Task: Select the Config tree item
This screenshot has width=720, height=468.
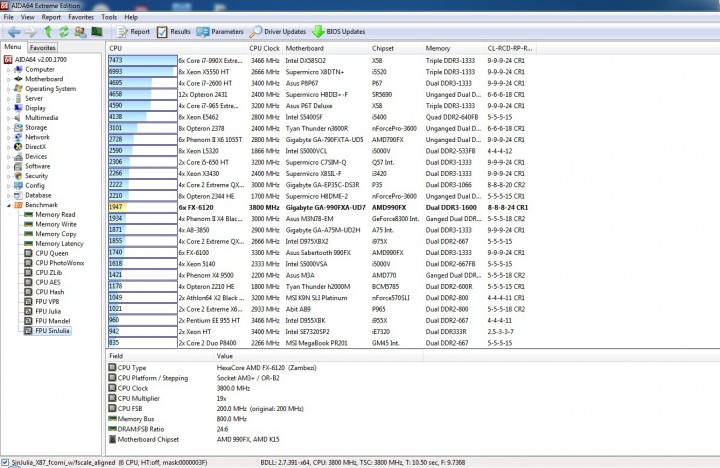Action: tap(29, 186)
